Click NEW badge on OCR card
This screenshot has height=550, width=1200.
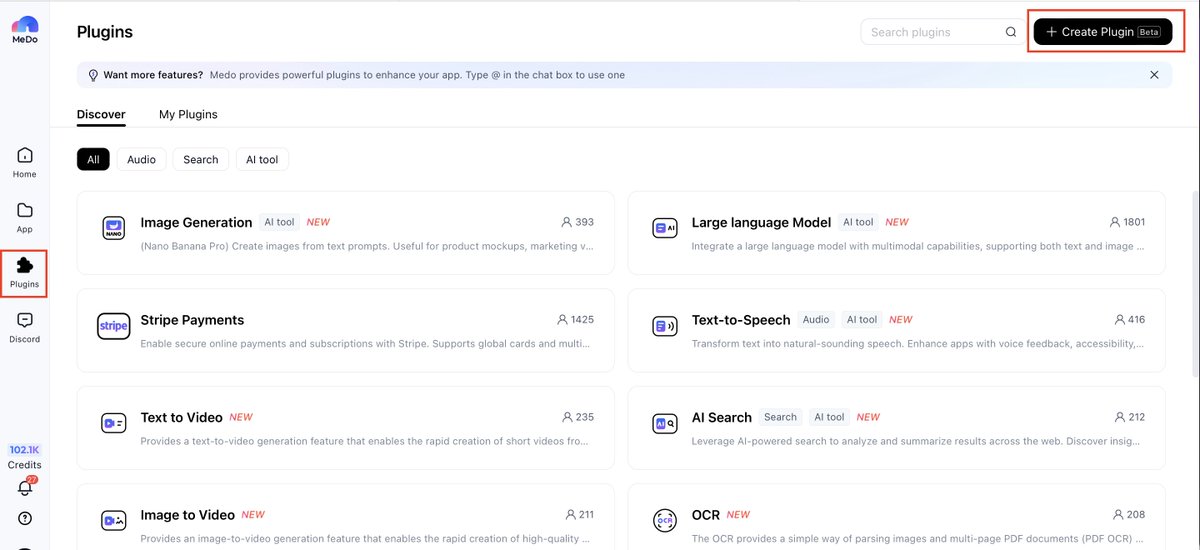738,515
